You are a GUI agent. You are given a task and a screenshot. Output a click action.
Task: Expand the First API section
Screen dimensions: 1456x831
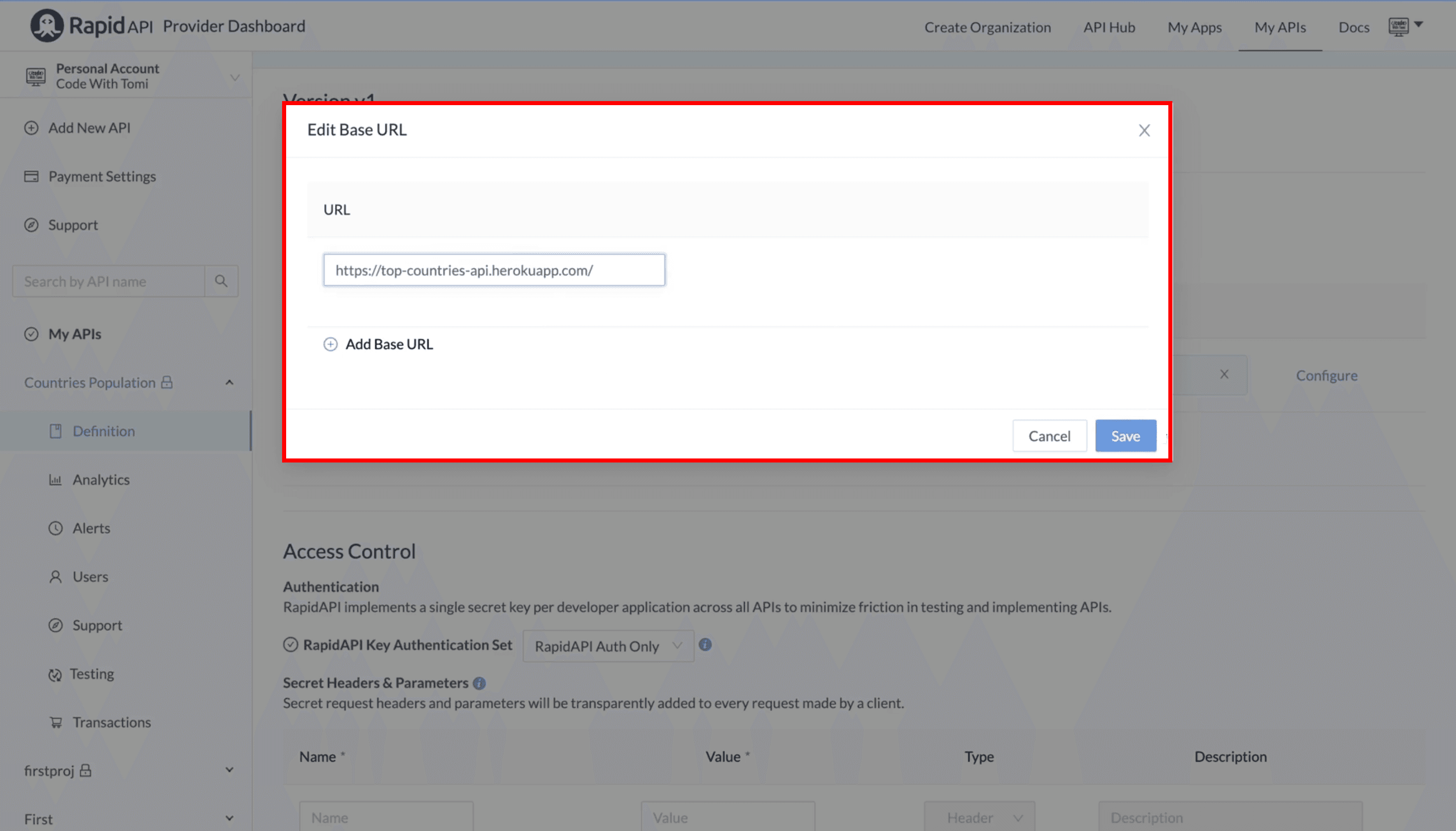230,818
